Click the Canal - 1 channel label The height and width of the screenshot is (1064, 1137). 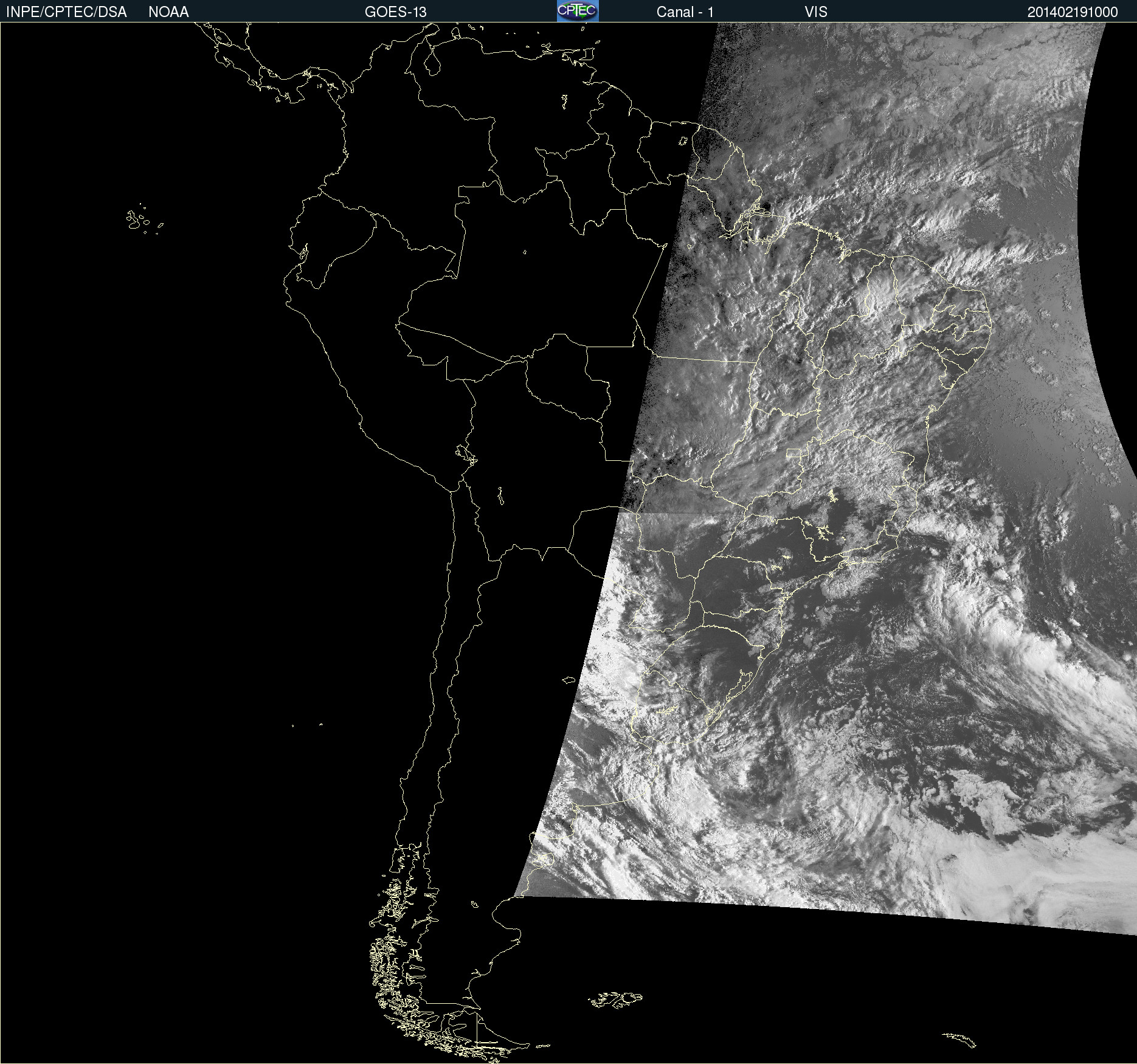(x=685, y=12)
